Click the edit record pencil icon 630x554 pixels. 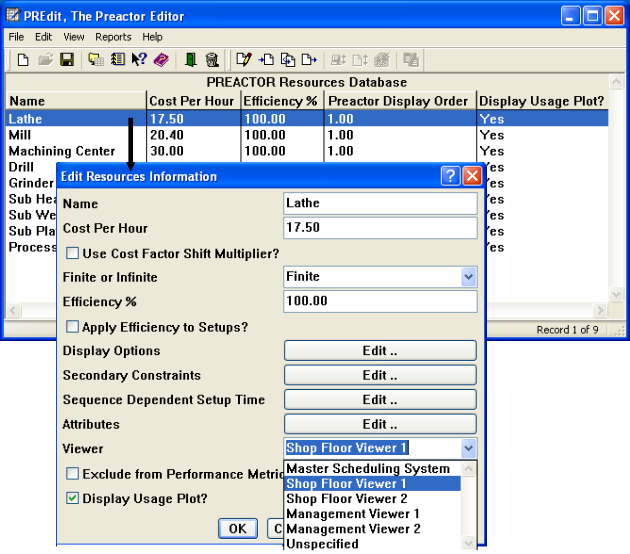point(244,60)
